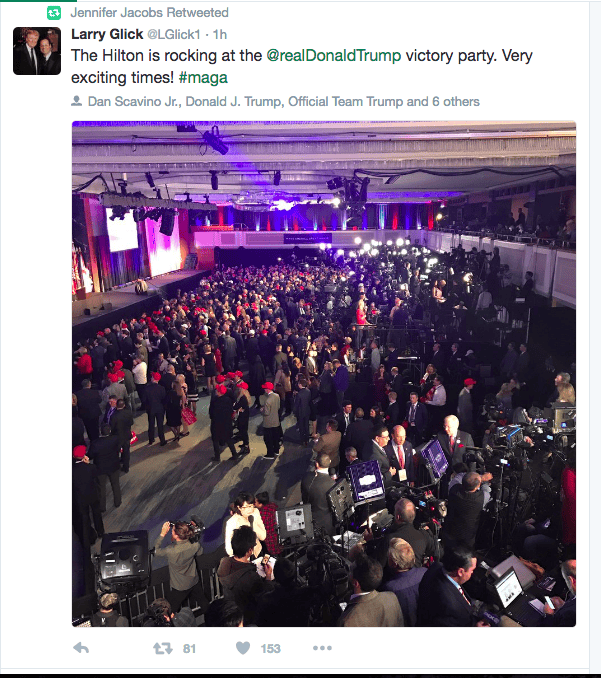Click the 1h timestamp
601x678 pixels.
[x=220, y=35]
